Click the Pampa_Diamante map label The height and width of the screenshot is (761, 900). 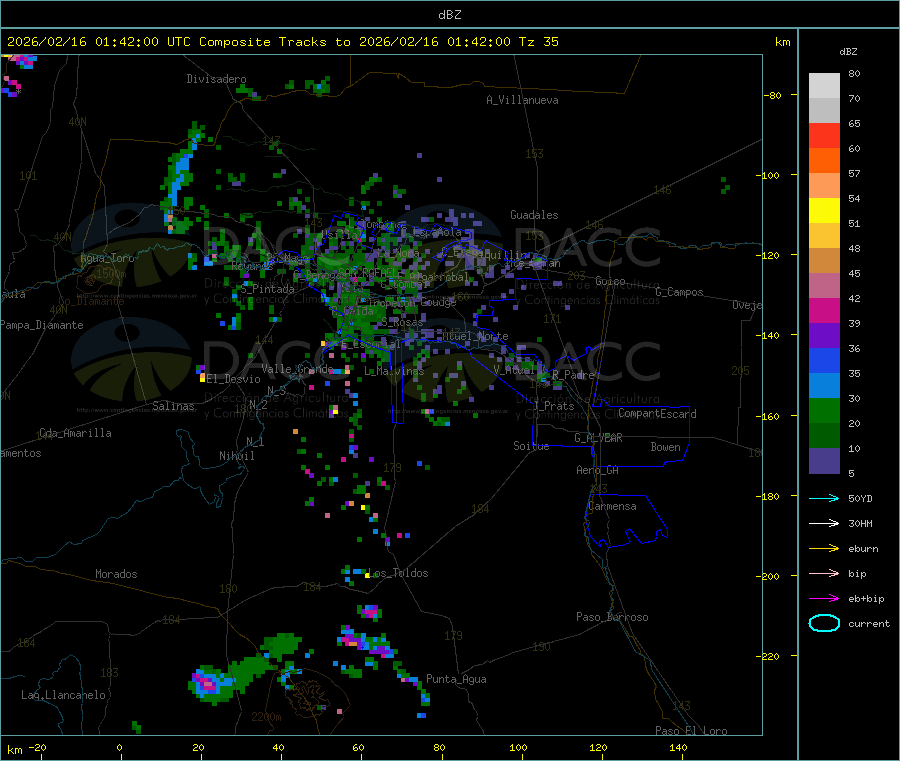pos(41,325)
